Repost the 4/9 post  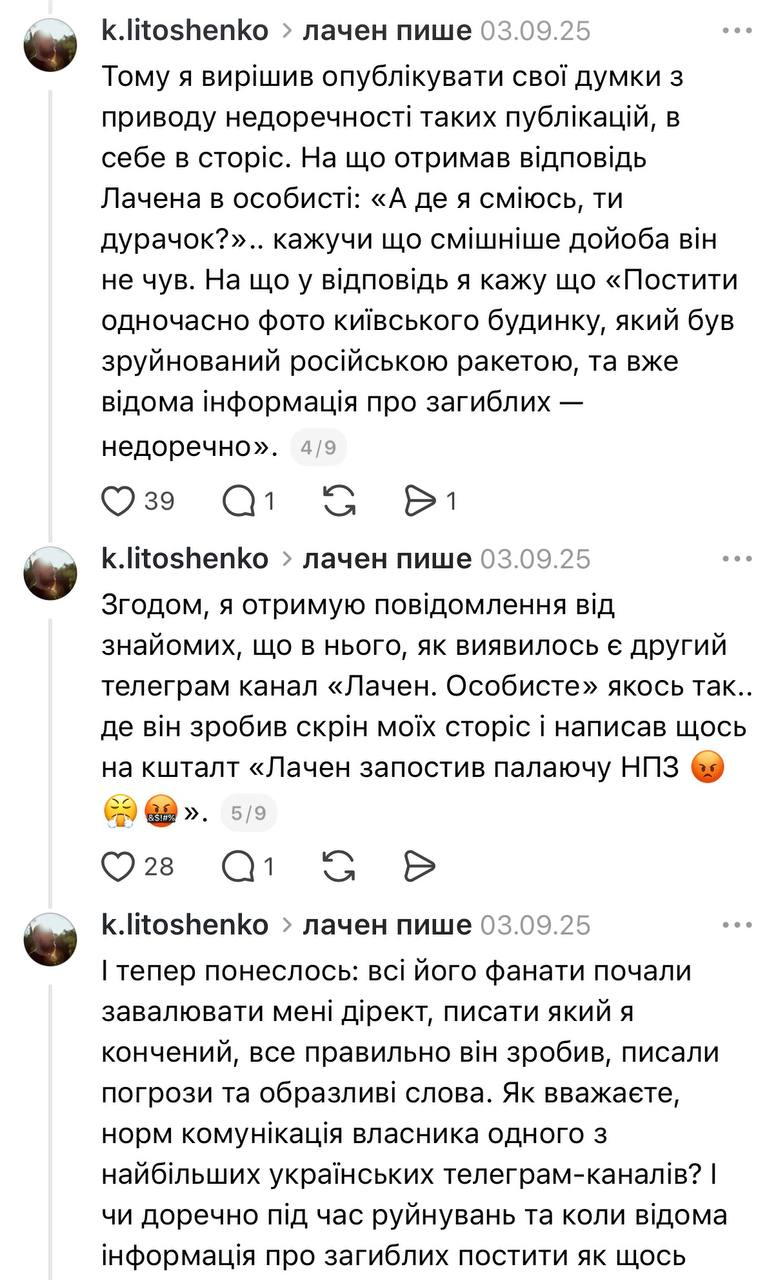(x=340, y=501)
